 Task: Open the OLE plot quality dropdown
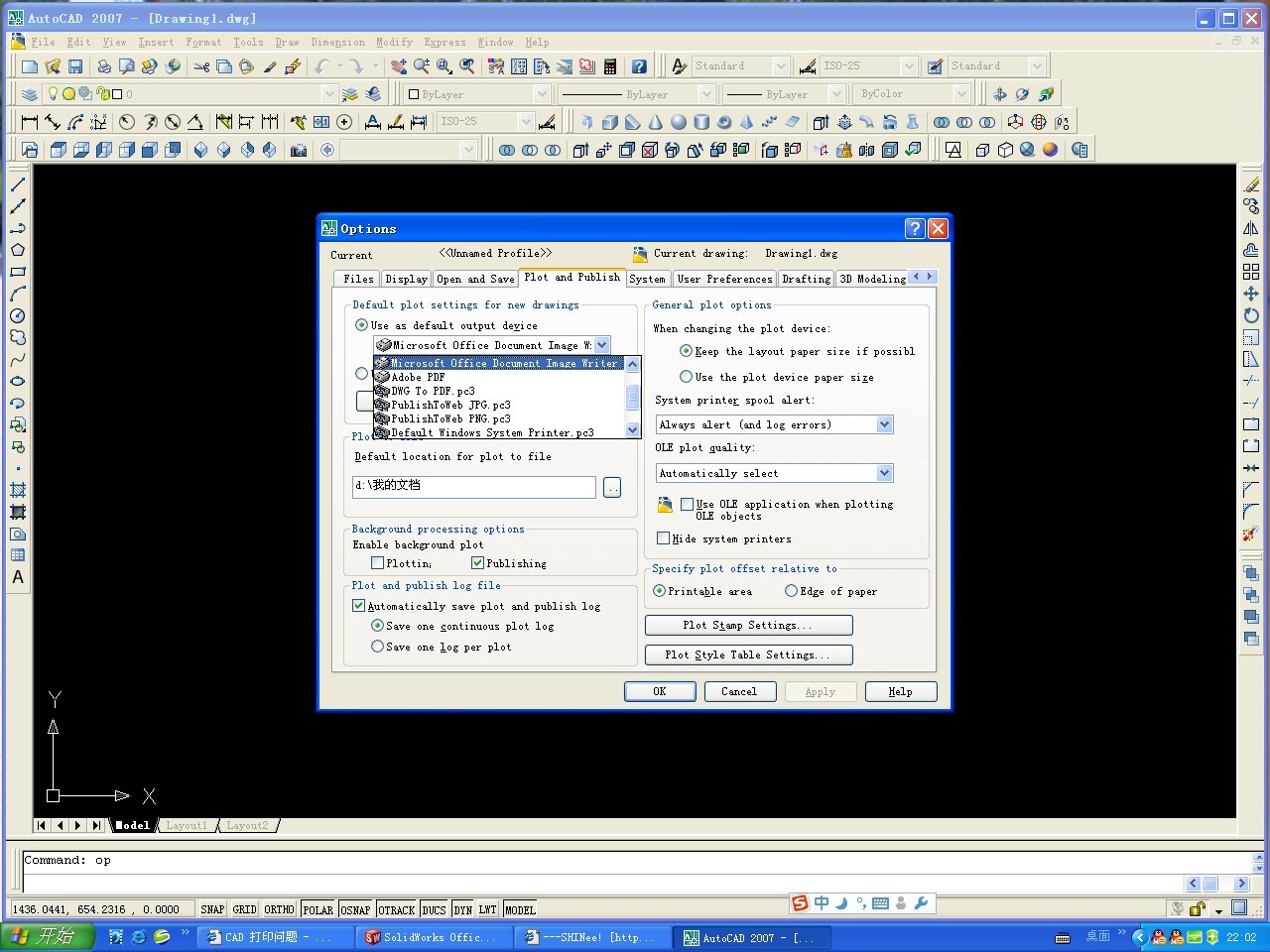click(884, 473)
